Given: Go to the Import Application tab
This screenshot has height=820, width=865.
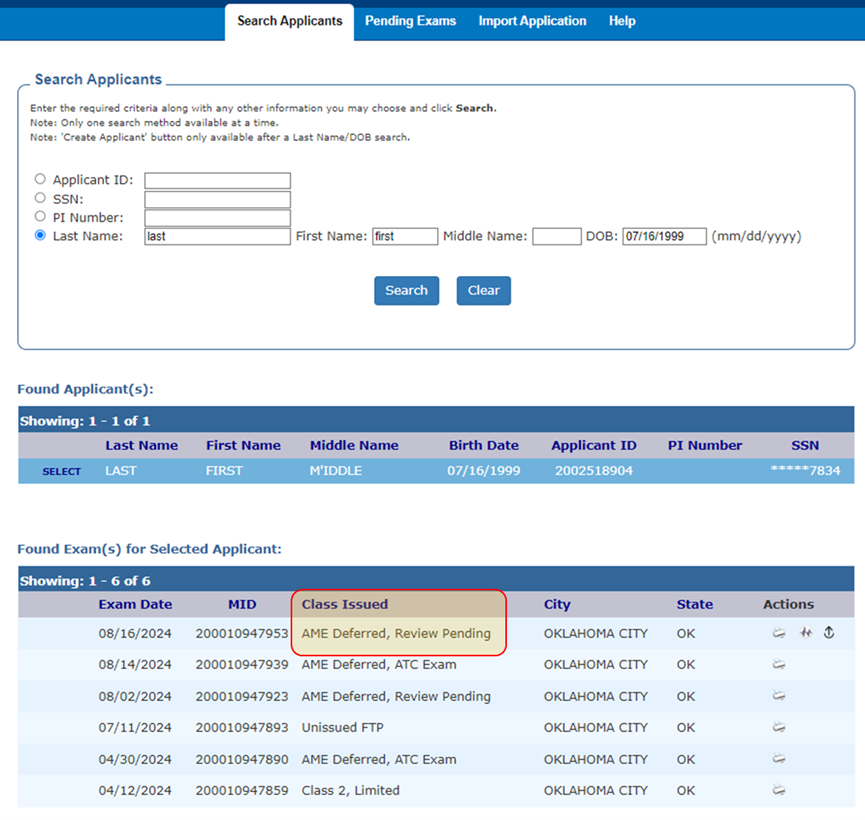Looking at the screenshot, I should (x=532, y=21).
